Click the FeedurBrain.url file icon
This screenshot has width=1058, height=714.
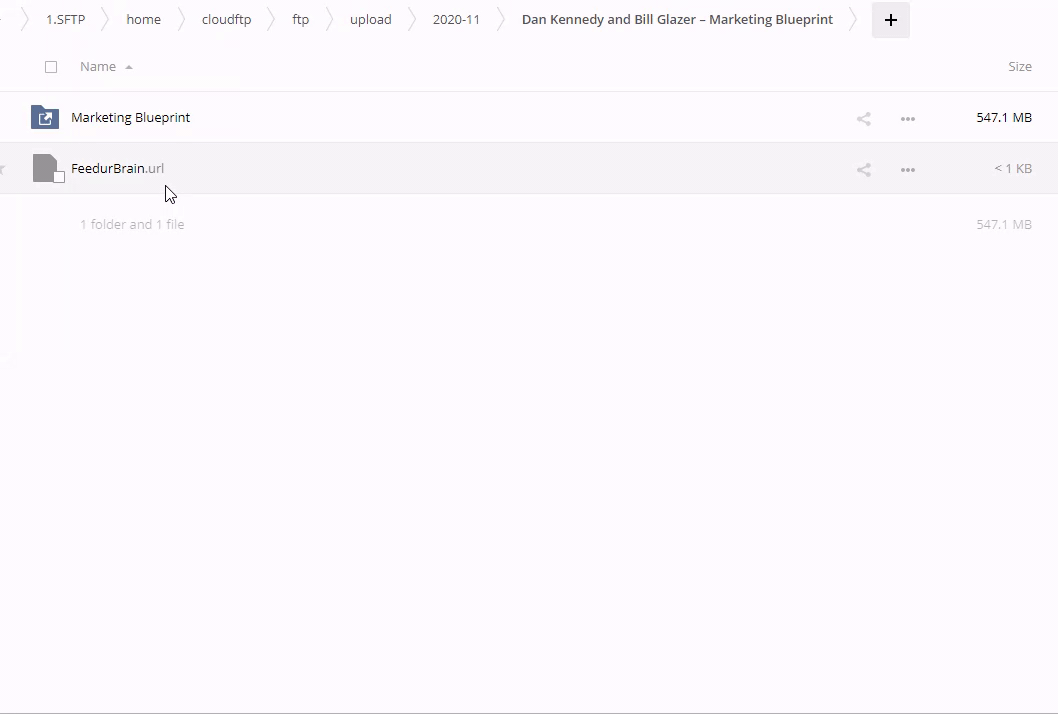(x=44, y=167)
